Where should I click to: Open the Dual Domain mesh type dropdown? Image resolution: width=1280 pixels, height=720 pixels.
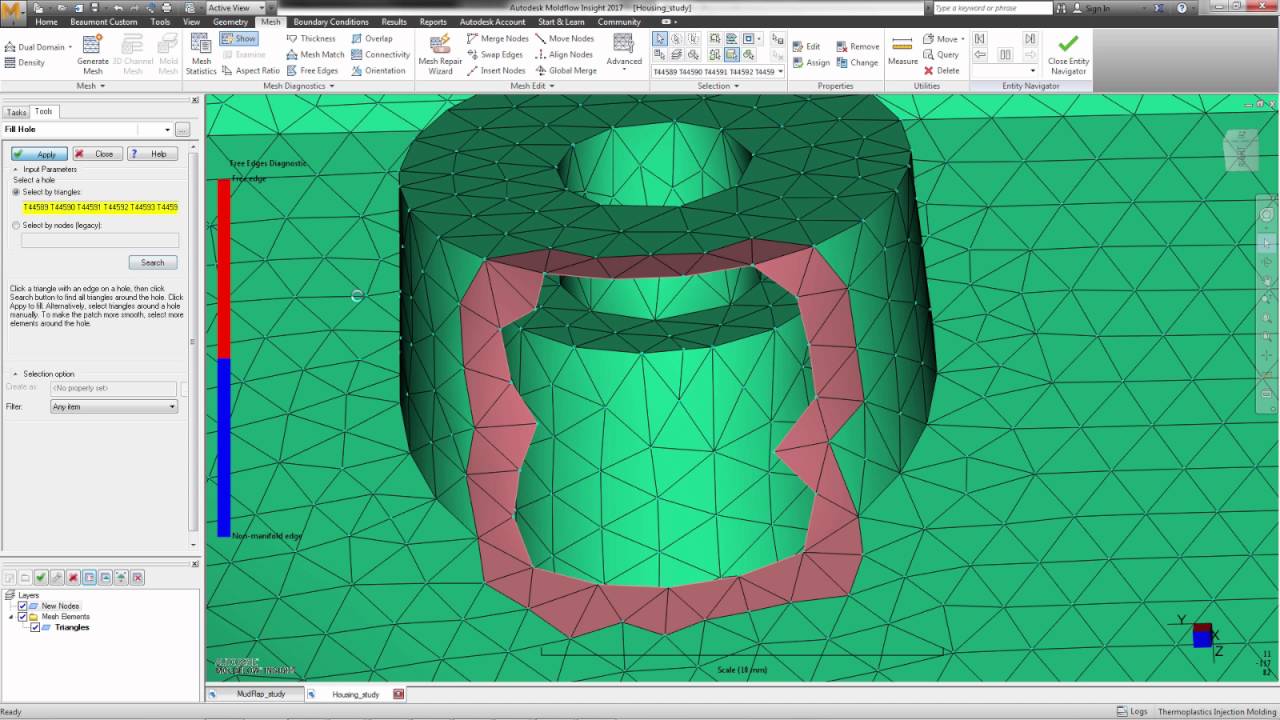pyautogui.click(x=36, y=47)
